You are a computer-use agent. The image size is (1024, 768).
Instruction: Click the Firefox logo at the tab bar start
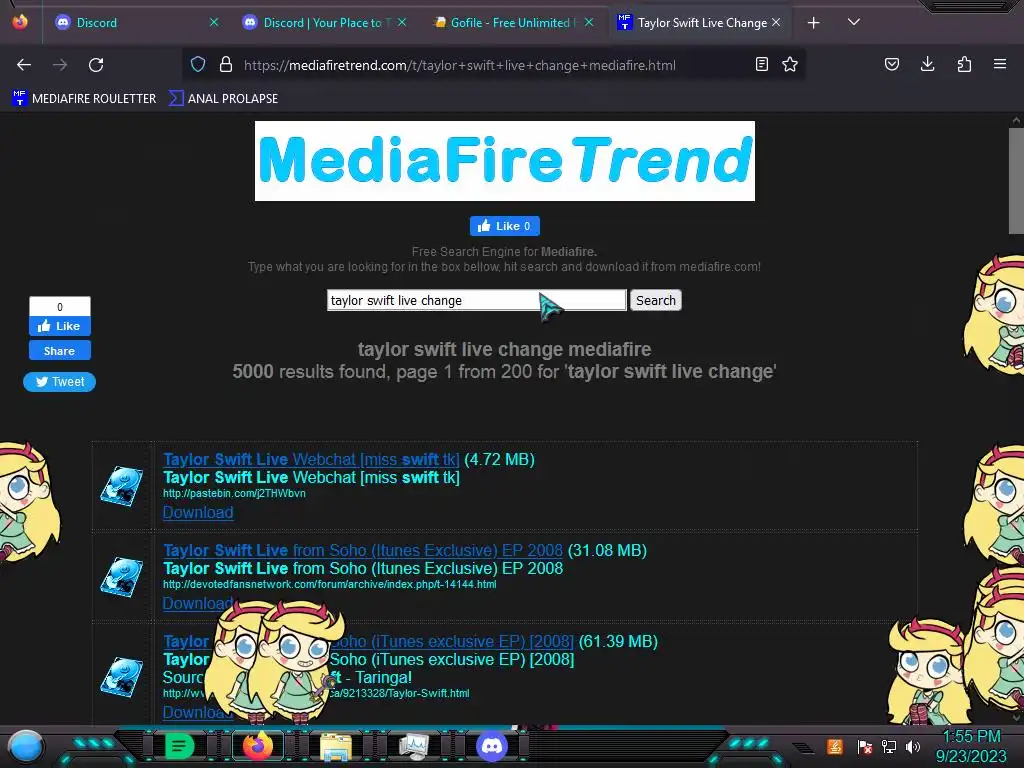(x=20, y=22)
